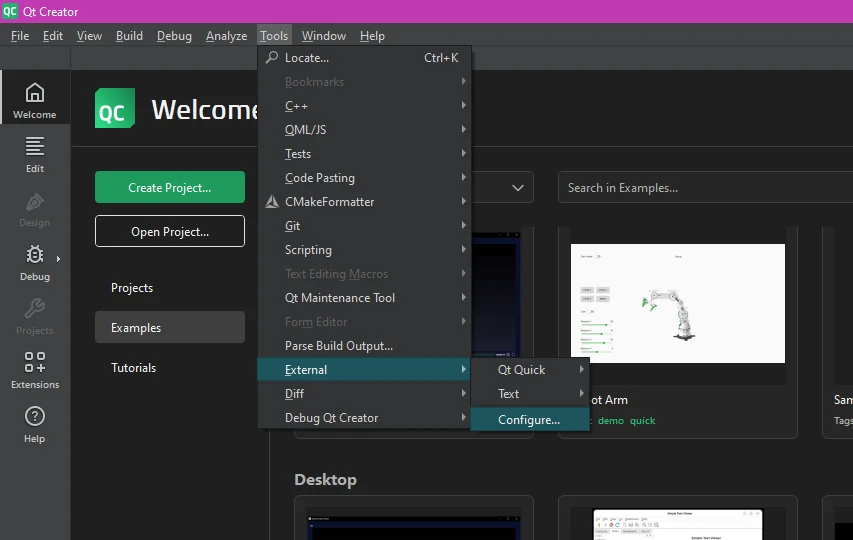Open the Analyze menu
This screenshot has height=540, width=853.
226,36
